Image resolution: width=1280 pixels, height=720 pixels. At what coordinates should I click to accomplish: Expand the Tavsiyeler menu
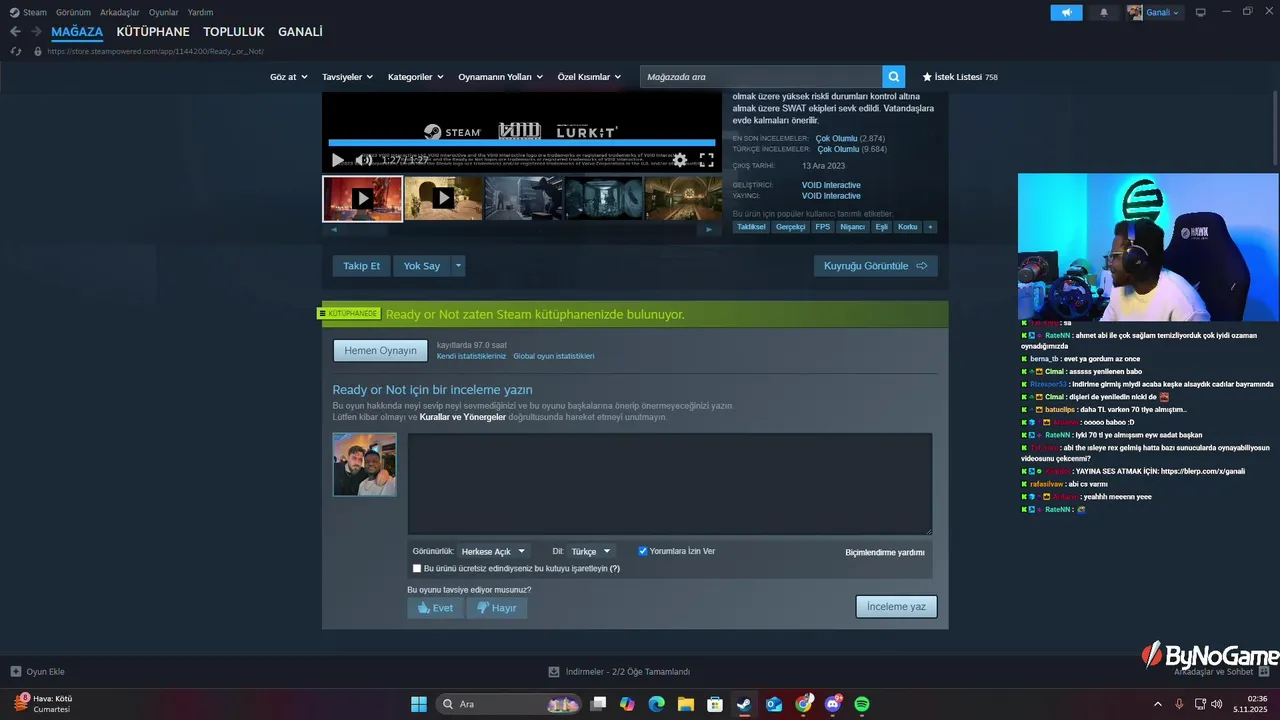coord(347,77)
